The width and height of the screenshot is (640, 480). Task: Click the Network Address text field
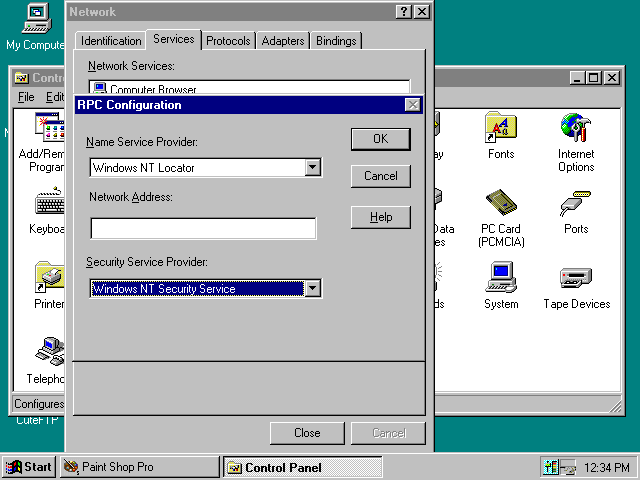tap(203, 229)
